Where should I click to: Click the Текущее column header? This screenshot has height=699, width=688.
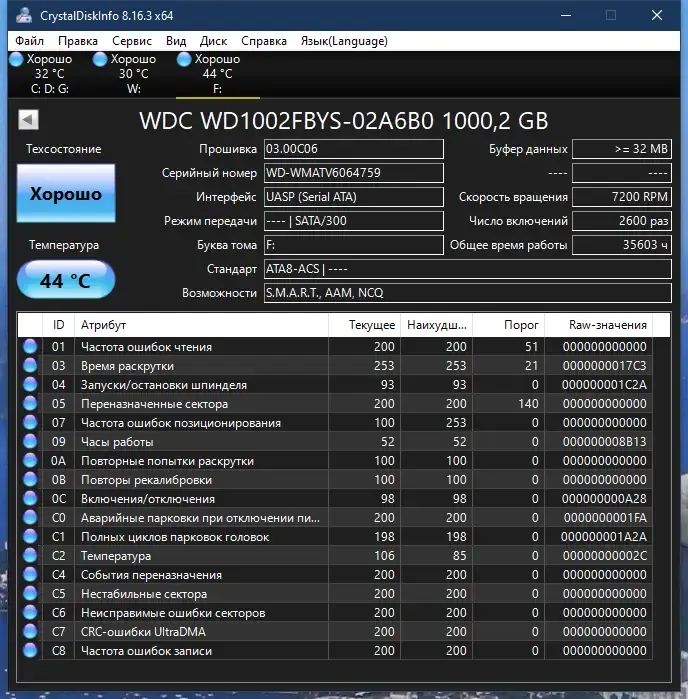tap(364, 325)
